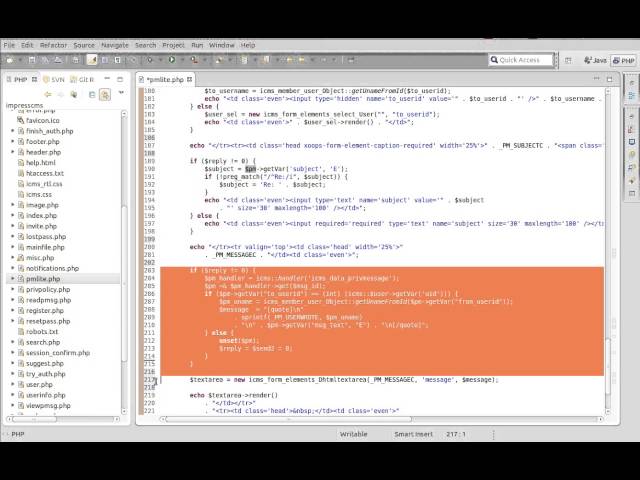The image size is (640, 480).
Task: Click the Collapse All icon in the explorer
Action: (92, 95)
